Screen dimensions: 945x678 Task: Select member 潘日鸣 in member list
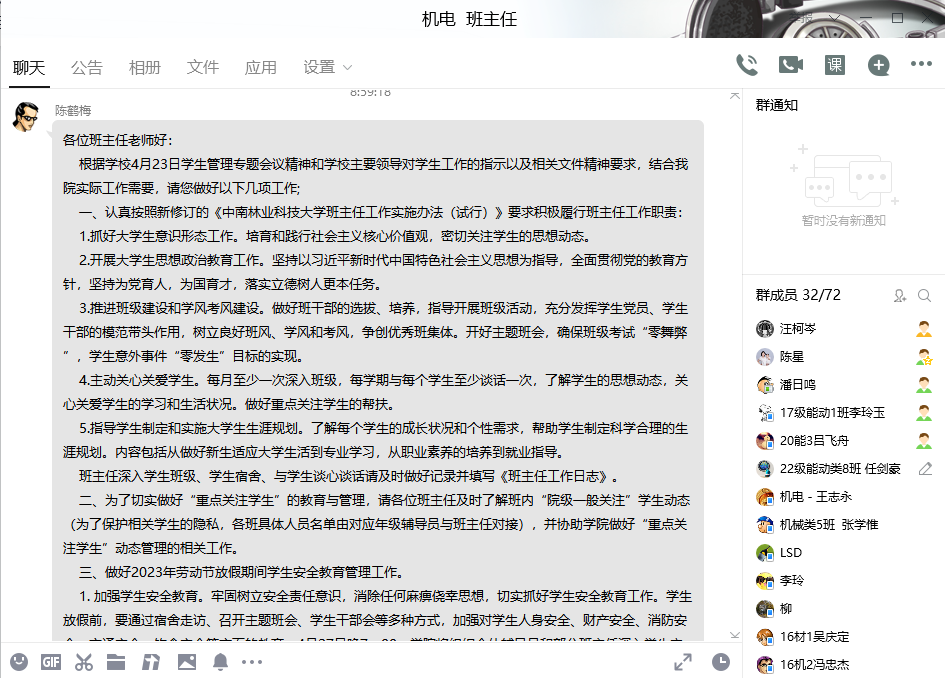pos(798,384)
